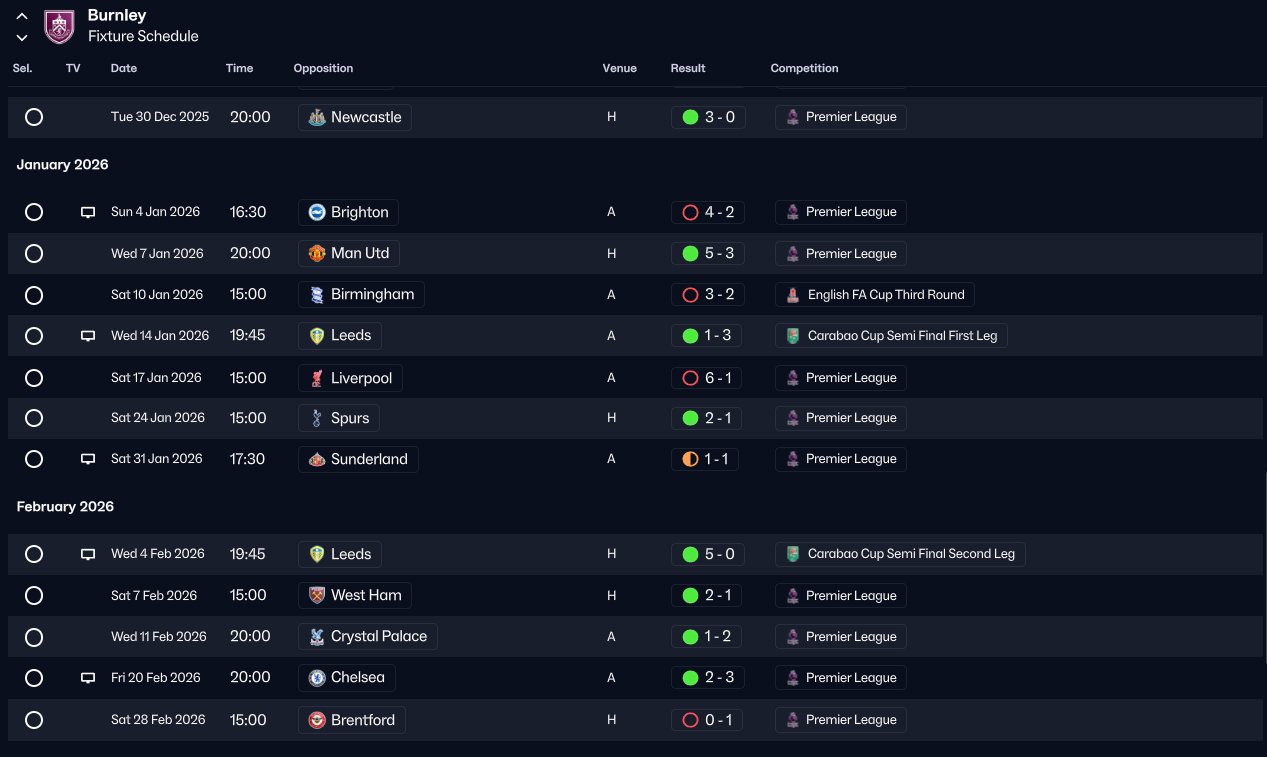The width and height of the screenshot is (1267, 757).
Task: Sort by the Date column header
Action: click(124, 68)
